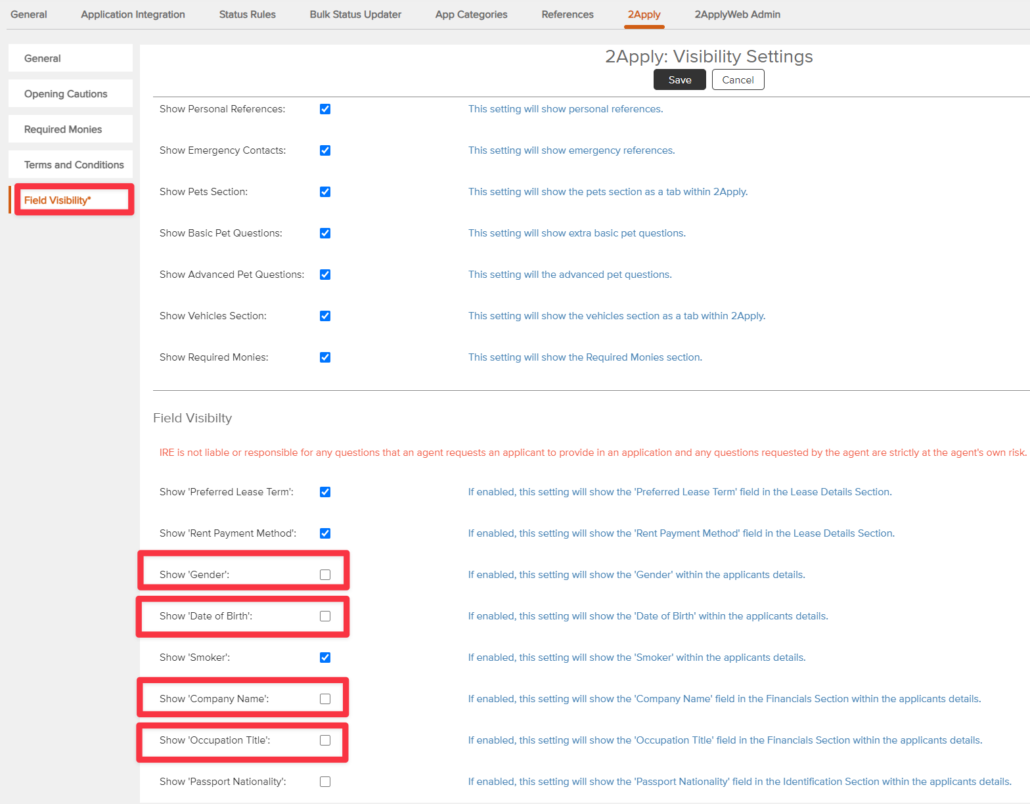
Task: Click the pets section tab description text
Action: click(x=608, y=192)
